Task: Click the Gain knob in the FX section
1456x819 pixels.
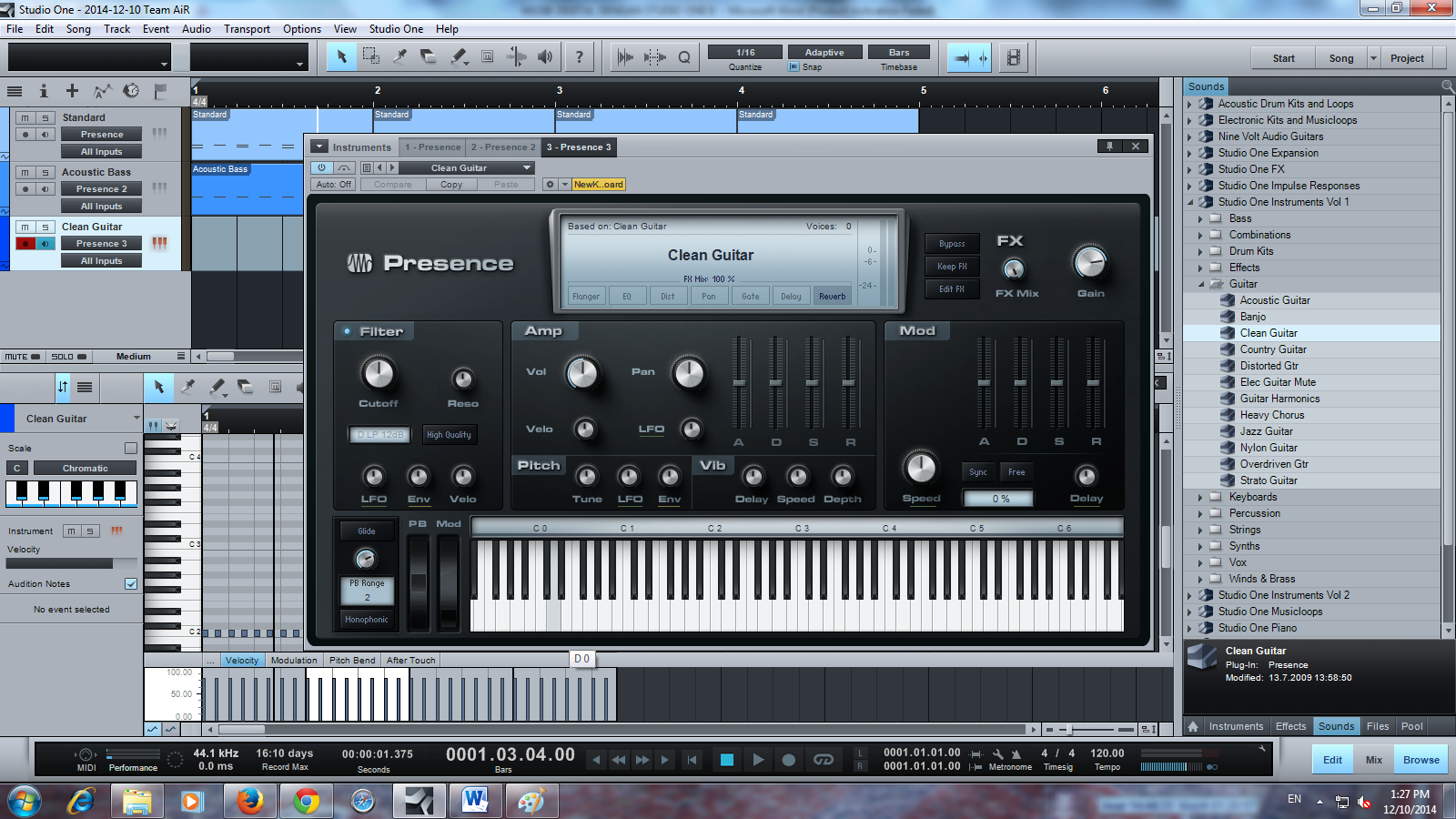Action: pos(1090,263)
